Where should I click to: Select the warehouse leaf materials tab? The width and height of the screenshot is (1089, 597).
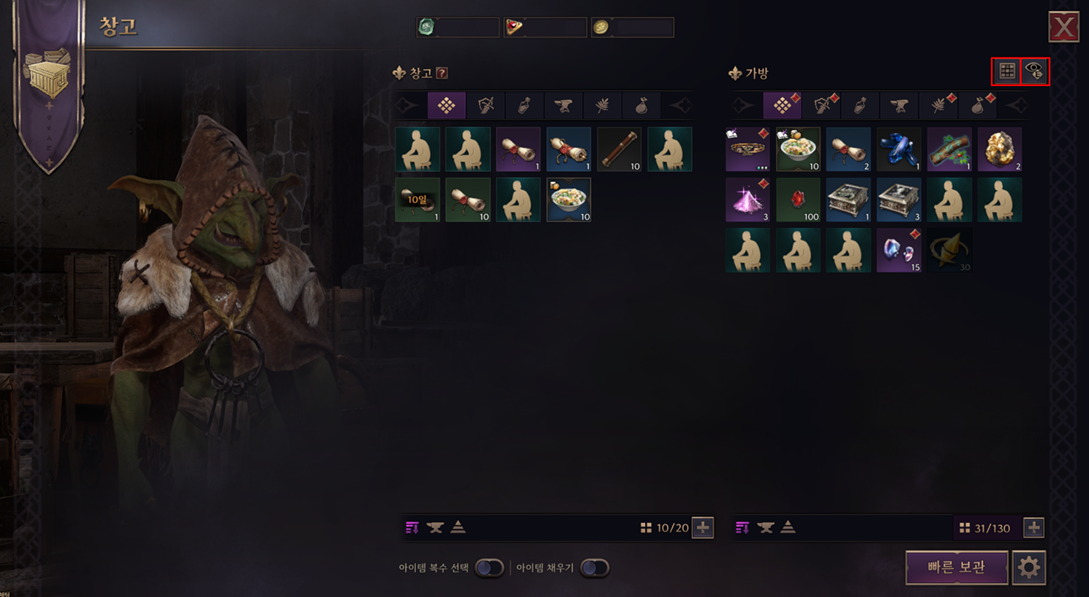(601, 106)
